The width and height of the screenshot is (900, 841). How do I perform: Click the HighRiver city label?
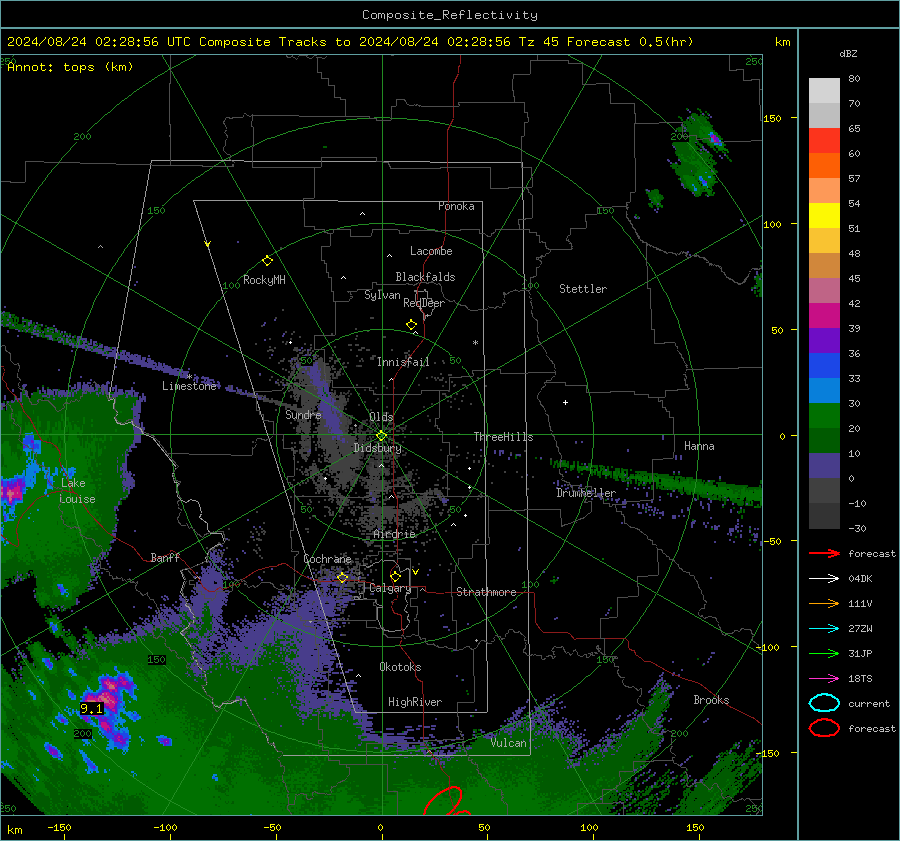tap(415, 702)
